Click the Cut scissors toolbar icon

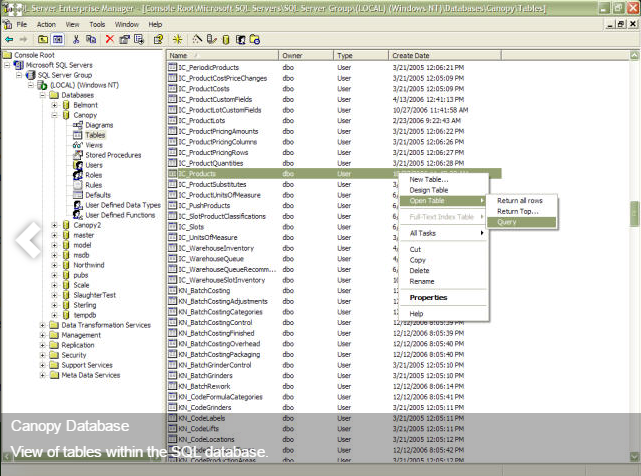coord(77,39)
